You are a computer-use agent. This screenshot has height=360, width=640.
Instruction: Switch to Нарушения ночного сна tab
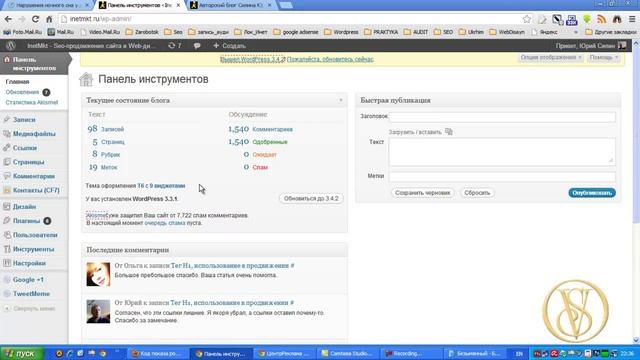click(48, 5)
